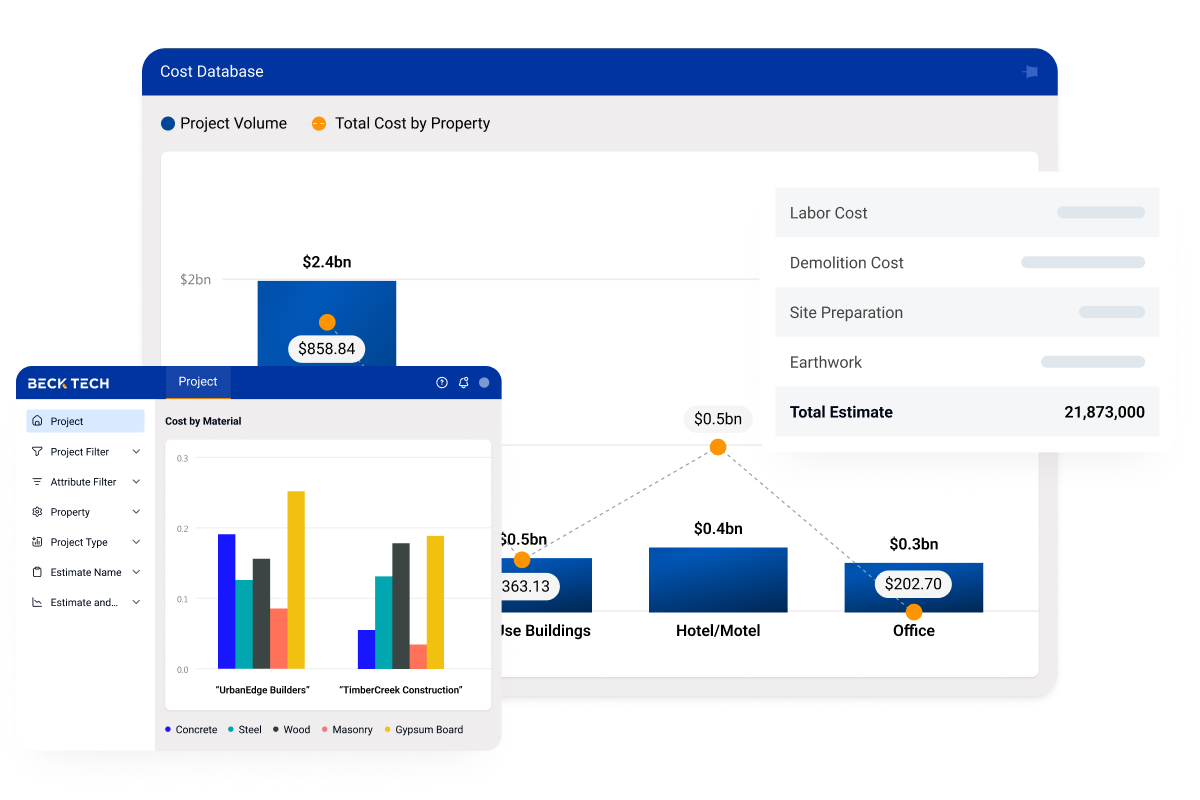The width and height of the screenshot is (1200, 800).
Task: Expand the Estimate Name chevron
Action: point(136,572)
